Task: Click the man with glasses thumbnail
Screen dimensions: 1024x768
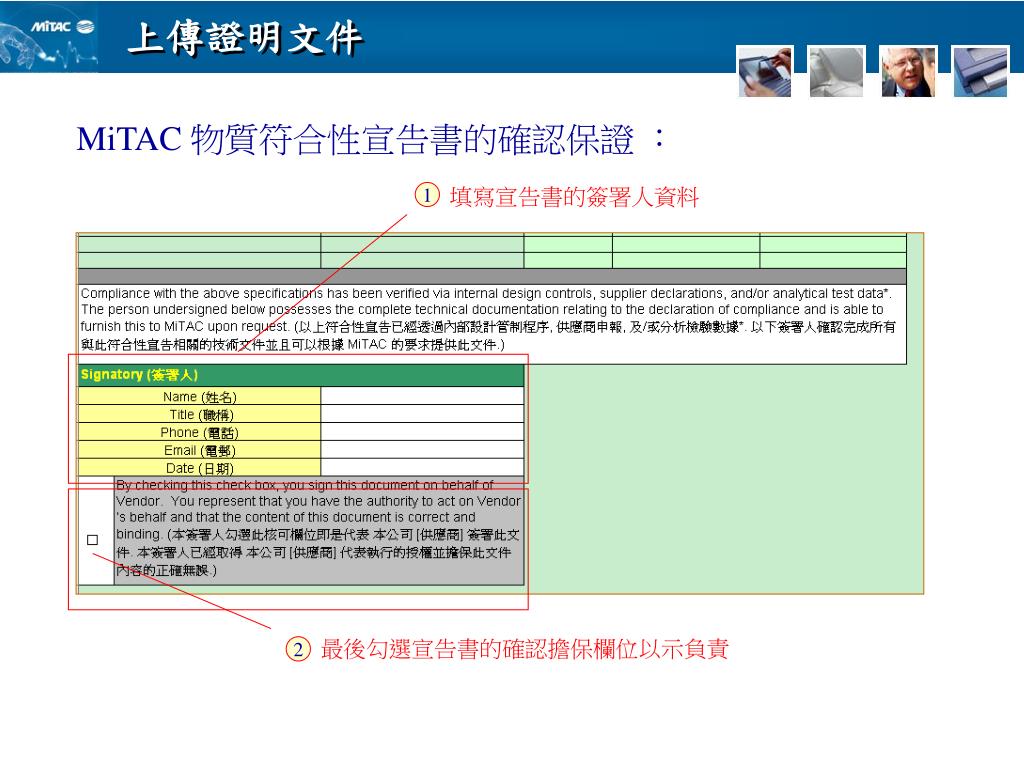Action: pos(908,71)
